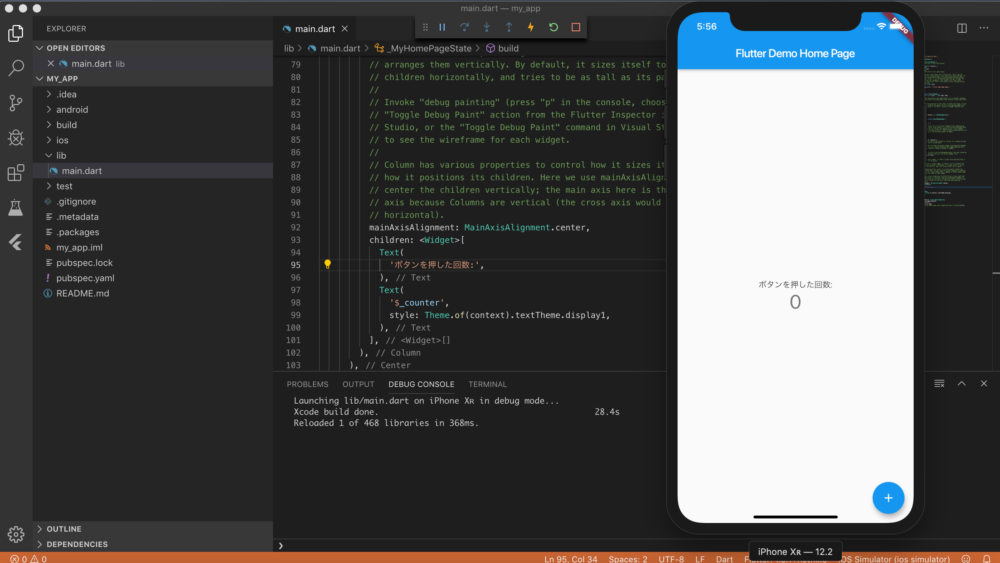Maximize the bottom panel
The width and height of the screenshot is (1000, 563).
pos(962,384)
